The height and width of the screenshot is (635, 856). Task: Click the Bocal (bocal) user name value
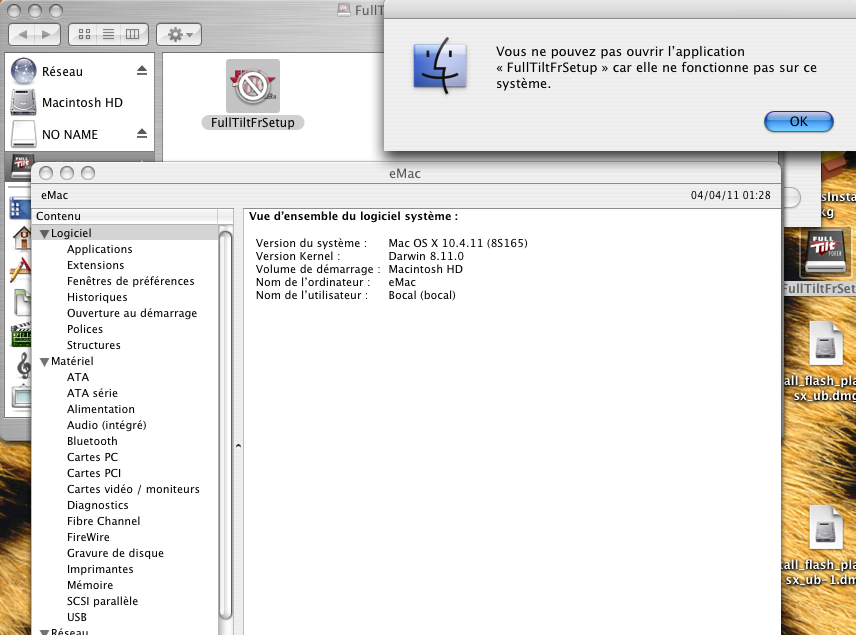tap(421, 295)
